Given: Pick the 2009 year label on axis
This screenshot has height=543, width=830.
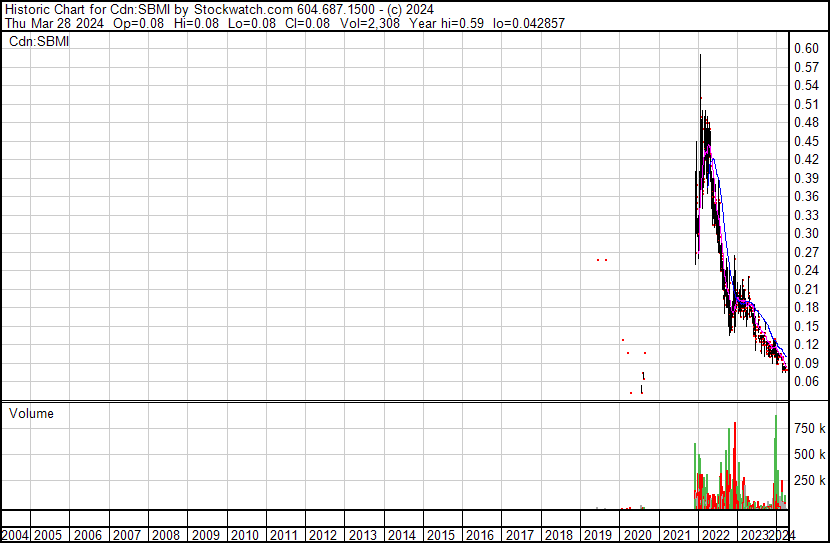Looking at the screenshot, I should pos(206,535).
